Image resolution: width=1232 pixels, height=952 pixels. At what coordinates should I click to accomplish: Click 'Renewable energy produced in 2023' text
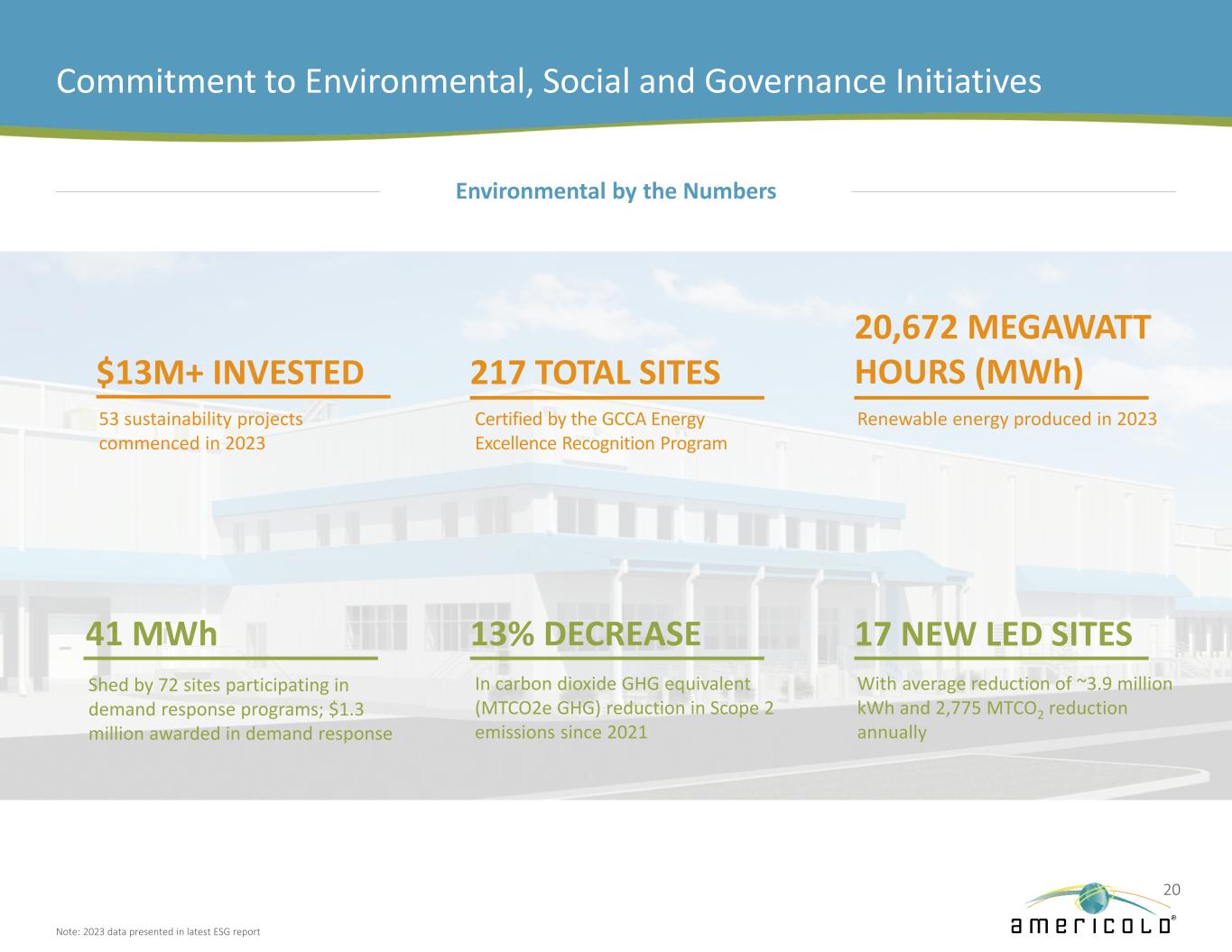(x=1006, y=420)
